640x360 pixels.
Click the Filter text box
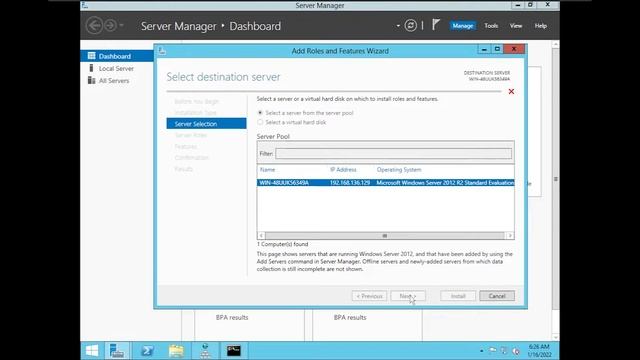tap(393, 153)
